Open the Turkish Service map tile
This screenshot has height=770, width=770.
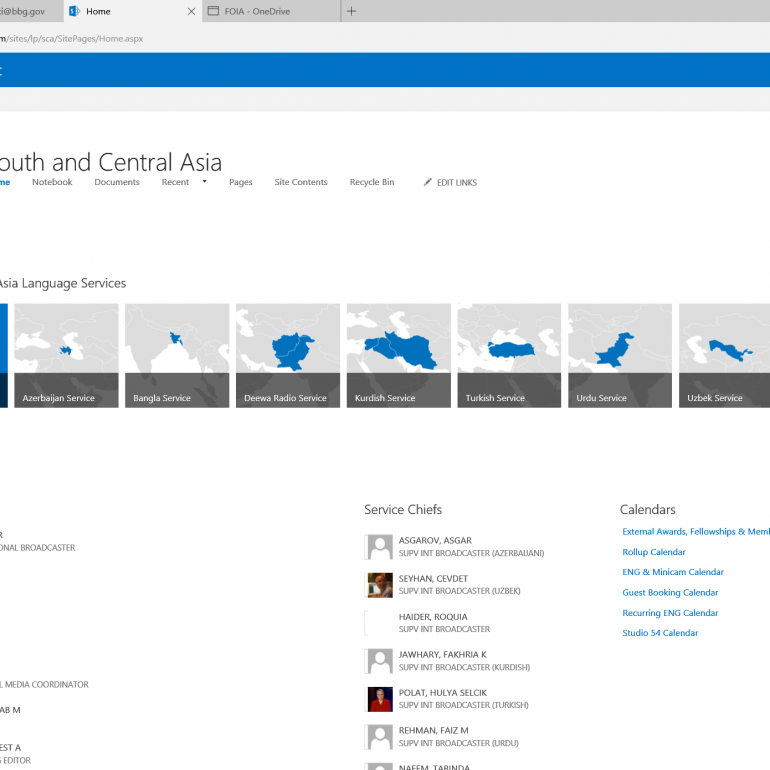coord(509,355)
